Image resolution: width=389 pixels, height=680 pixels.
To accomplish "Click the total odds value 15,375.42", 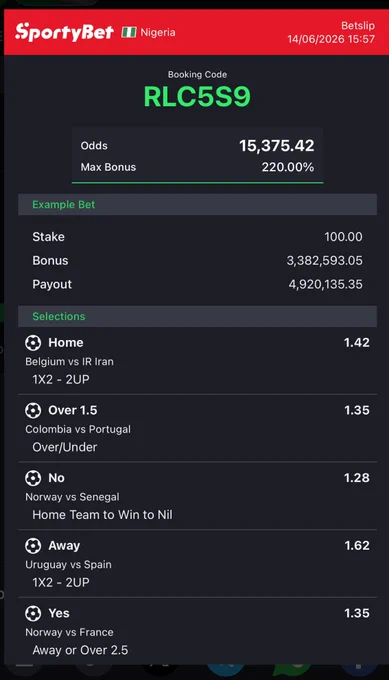I will [x=277, y=146].
